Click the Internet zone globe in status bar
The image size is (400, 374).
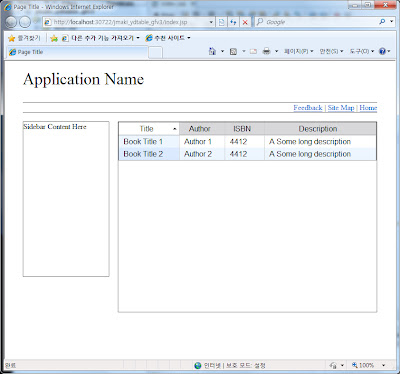198,366
